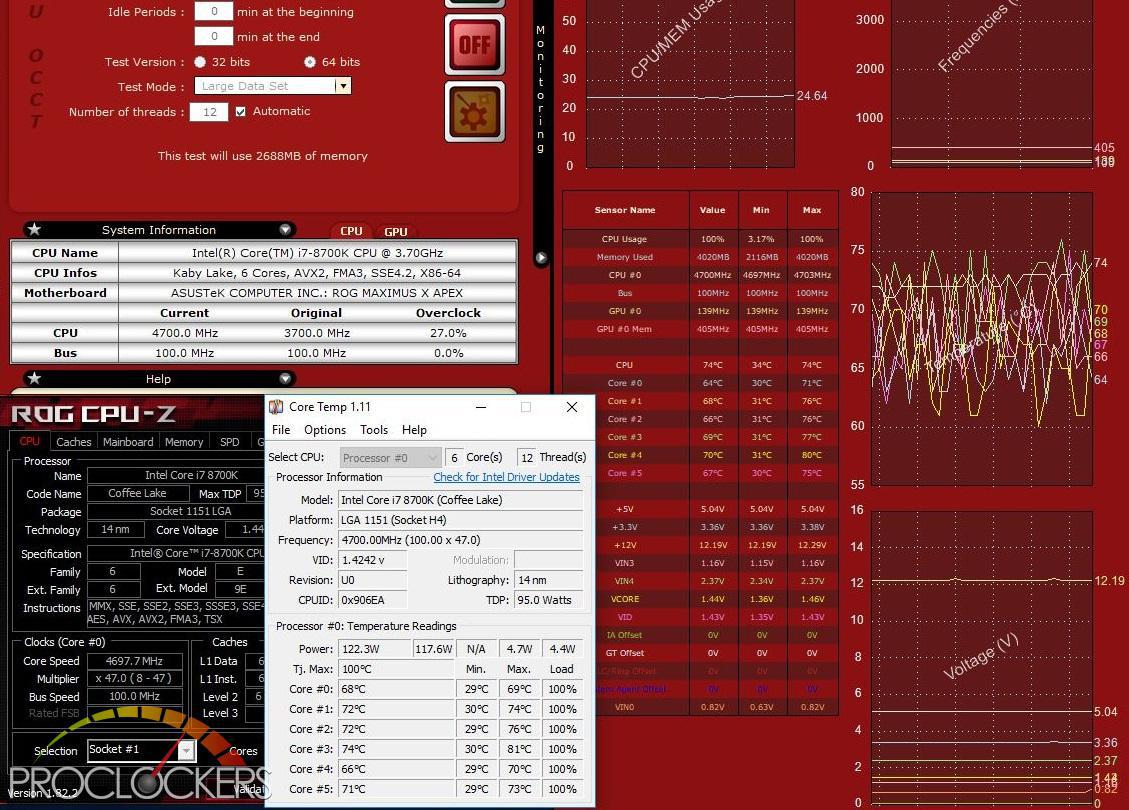This screenshot has height=810, width=1129.
Task: Click the CPUID value 0x906EA
Action: click(372, 600)
